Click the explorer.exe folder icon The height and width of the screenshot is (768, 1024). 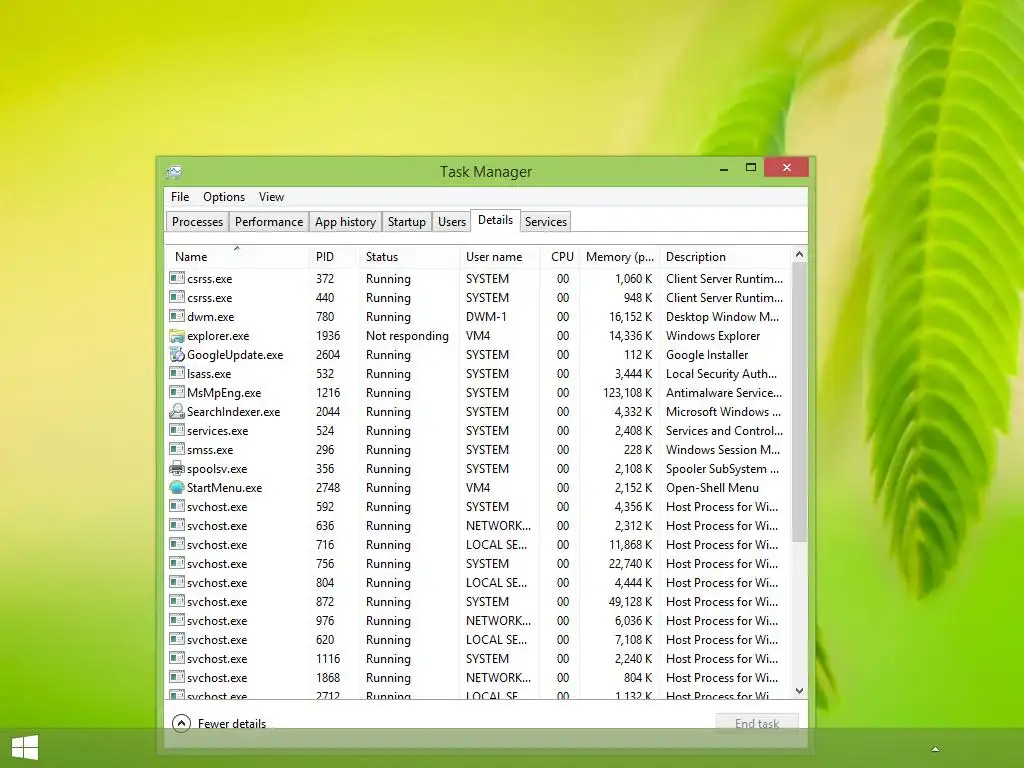click(176, 336)
